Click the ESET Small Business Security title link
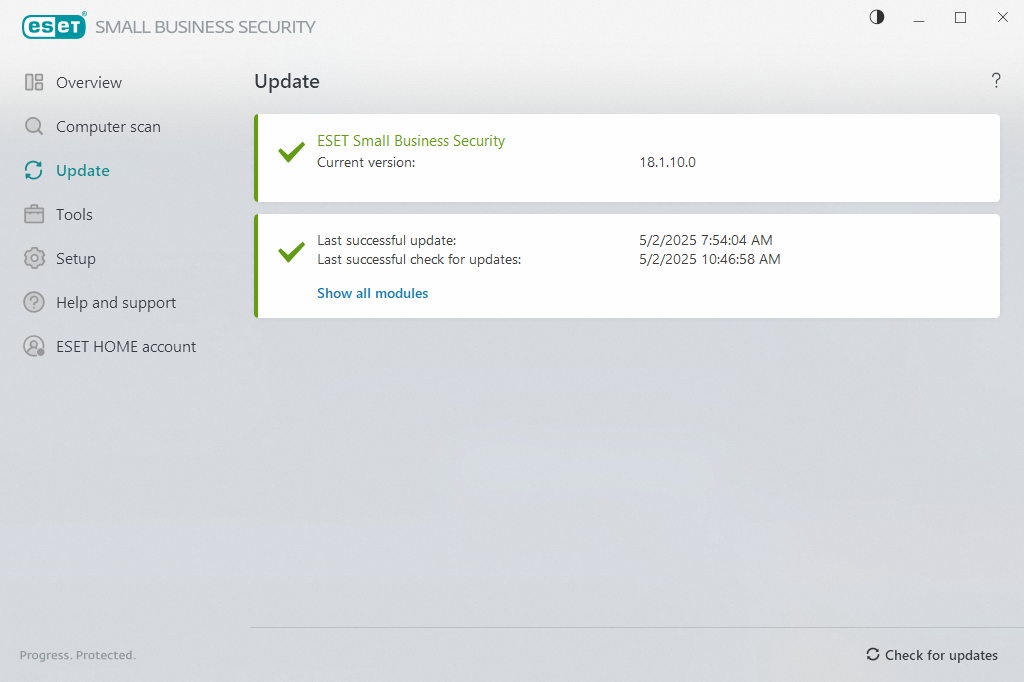1024x682 pixels. (x=411, y=141)
